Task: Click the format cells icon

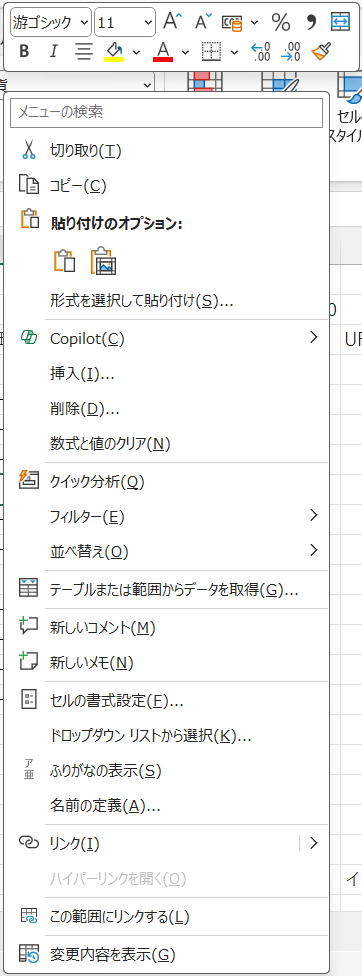Action: point(29,699)
